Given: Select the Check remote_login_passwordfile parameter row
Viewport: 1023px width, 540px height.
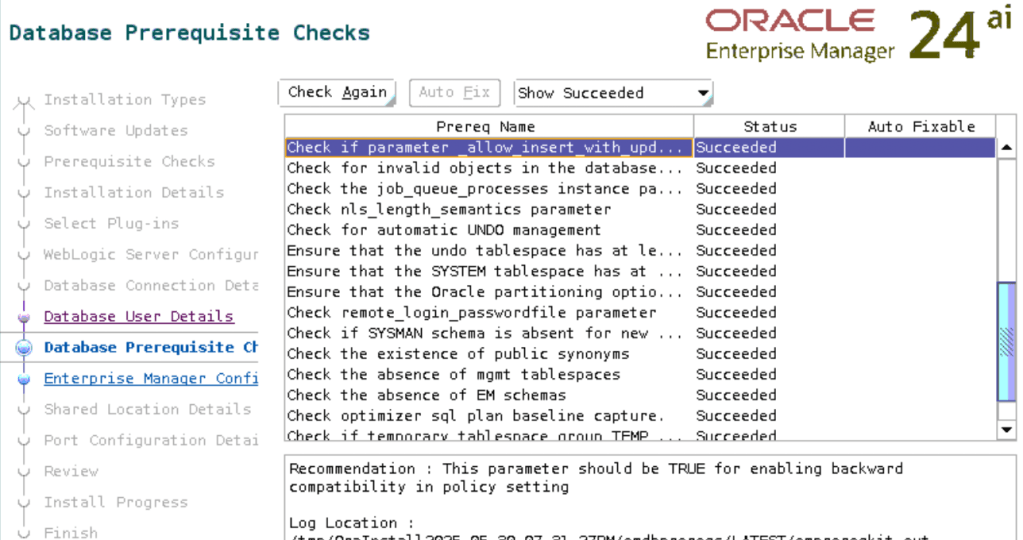Looking at the screenshot, I should coord(471,313).
